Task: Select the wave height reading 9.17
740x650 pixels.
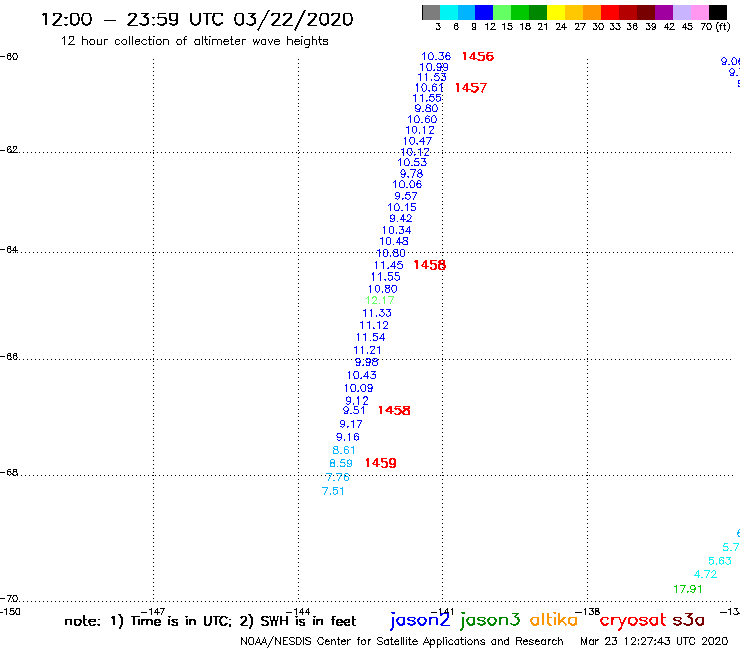Action: click(x=351, y=424)
